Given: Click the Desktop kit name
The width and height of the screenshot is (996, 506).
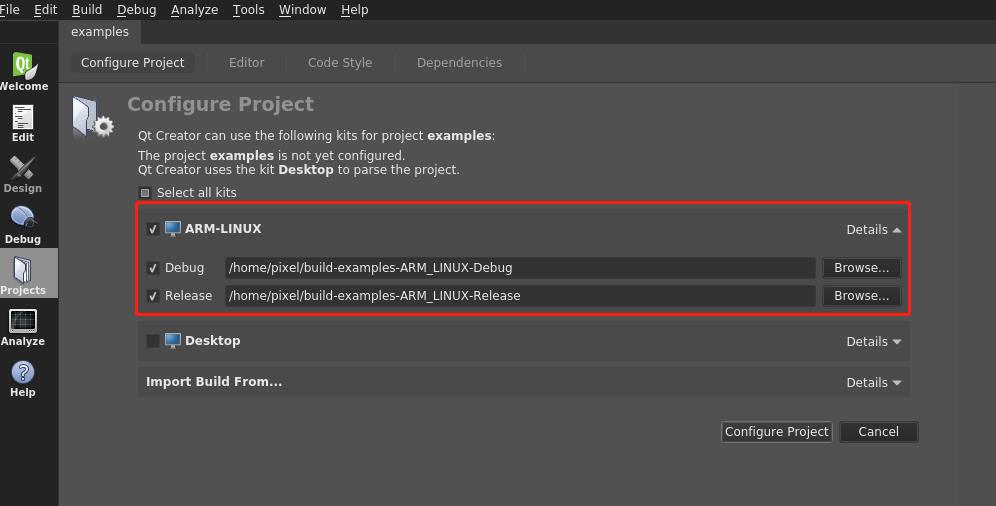Looking at the screenshot, I should coord(213,341).
